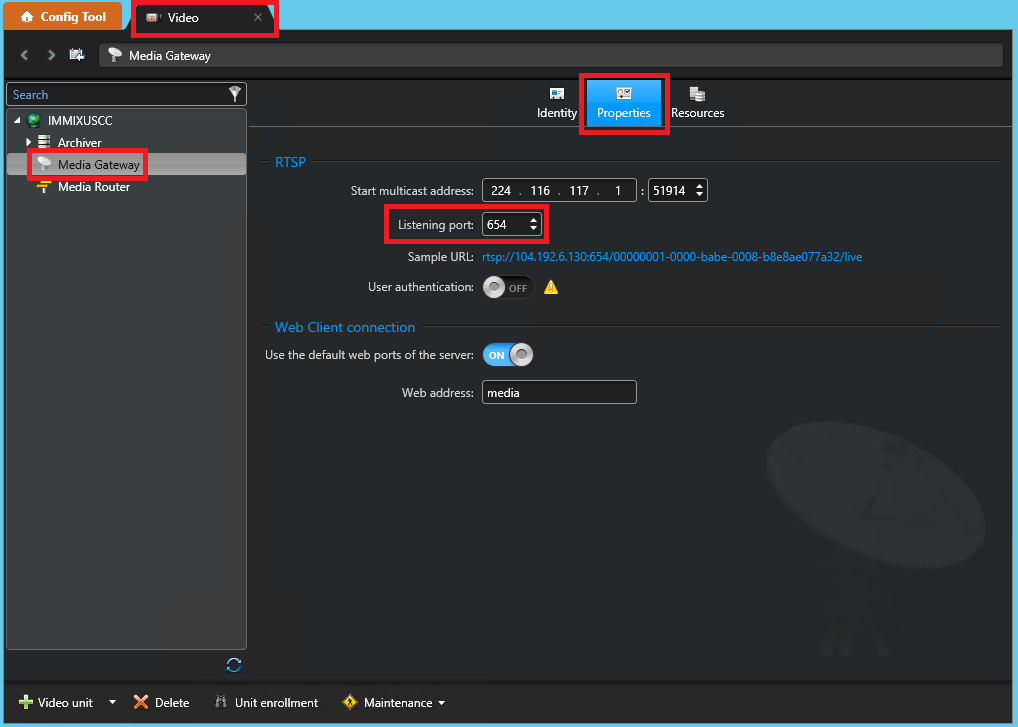Select Media Router in the tree
This screenshot has height=727, width=1018.
[x=93, y=187]
